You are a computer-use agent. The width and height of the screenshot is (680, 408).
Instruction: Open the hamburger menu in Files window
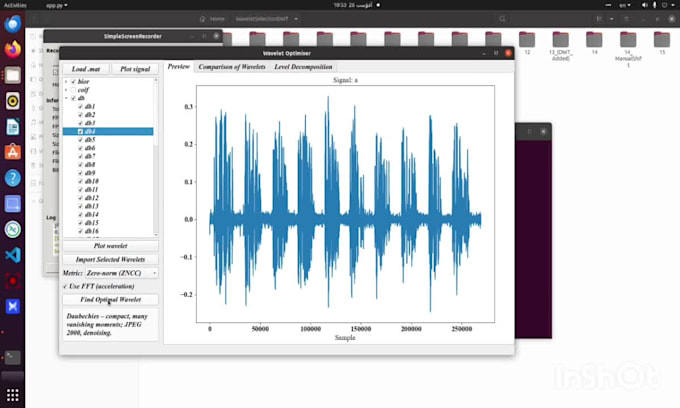pyautogui.click(x=626, y=19)
